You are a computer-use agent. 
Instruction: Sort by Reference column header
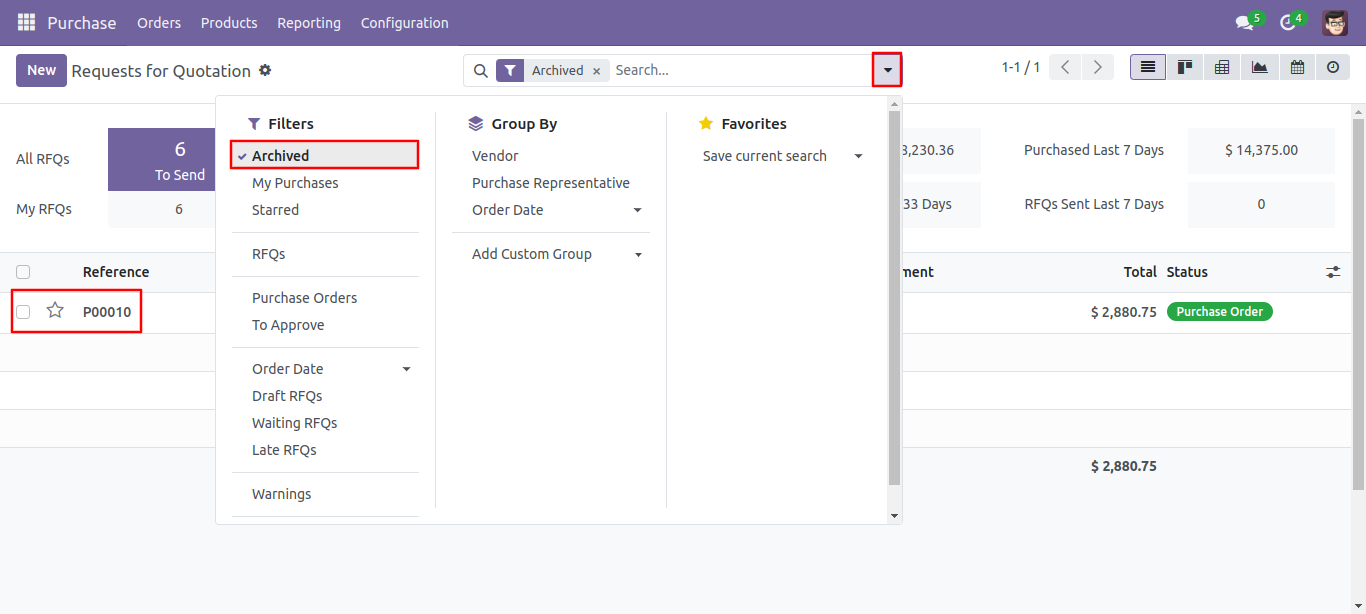pyautogui.click(x=116, y=272)
